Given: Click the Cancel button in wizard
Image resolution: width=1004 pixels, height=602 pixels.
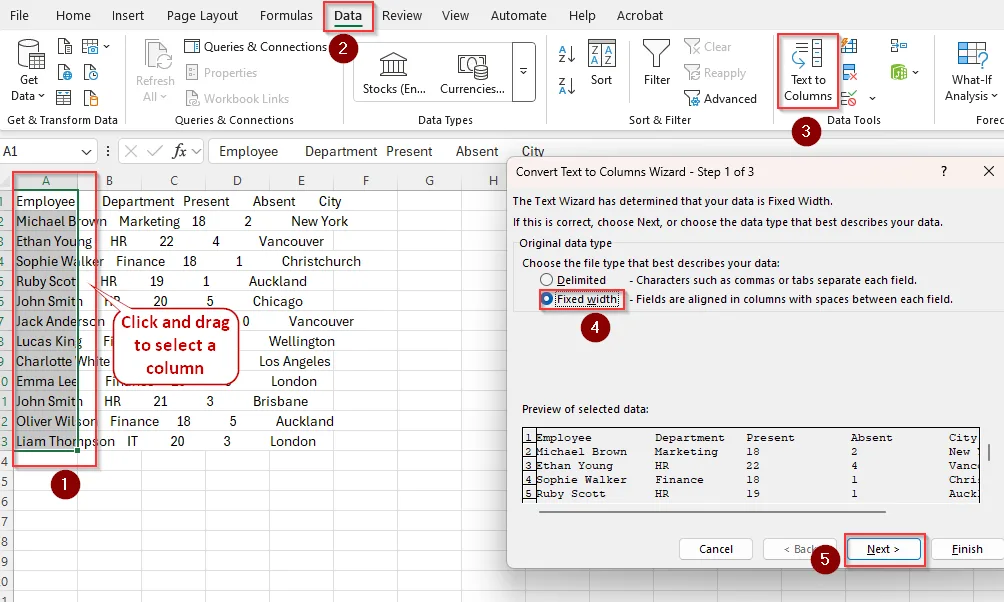Looking at the screenshot, I should 716,549.
